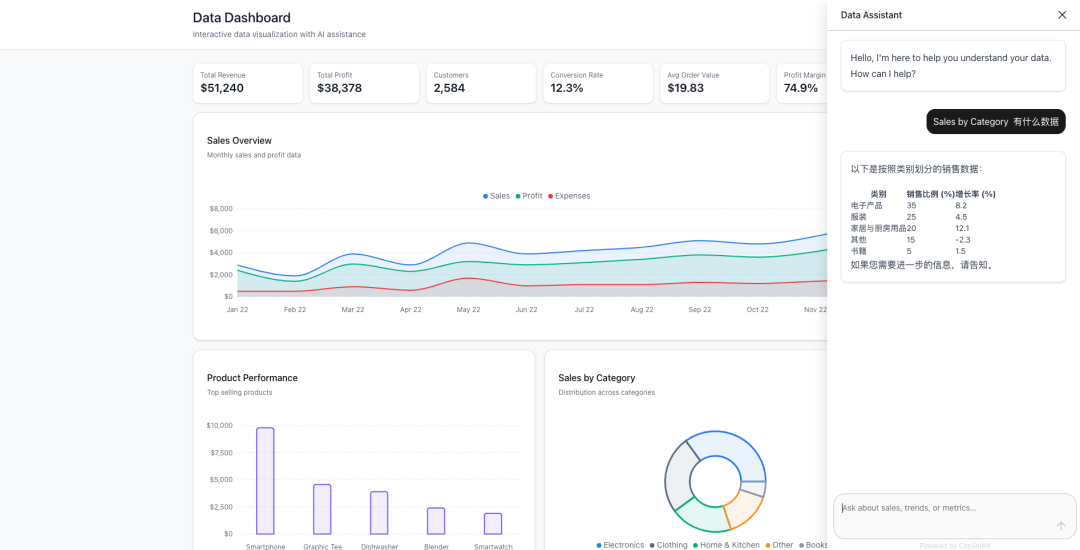This screenshot has height=550, width=1080.
Task: Select the Clothing legend entry
Action: pos(668,545)
